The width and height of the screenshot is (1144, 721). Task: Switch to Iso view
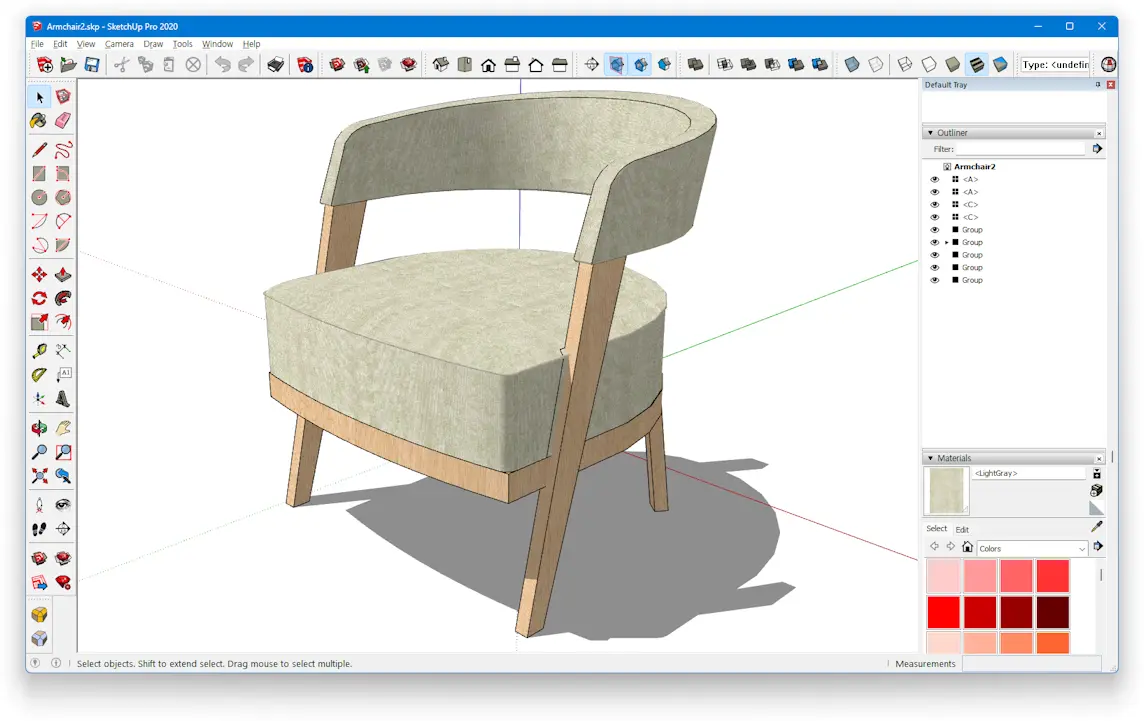point(441,65)
